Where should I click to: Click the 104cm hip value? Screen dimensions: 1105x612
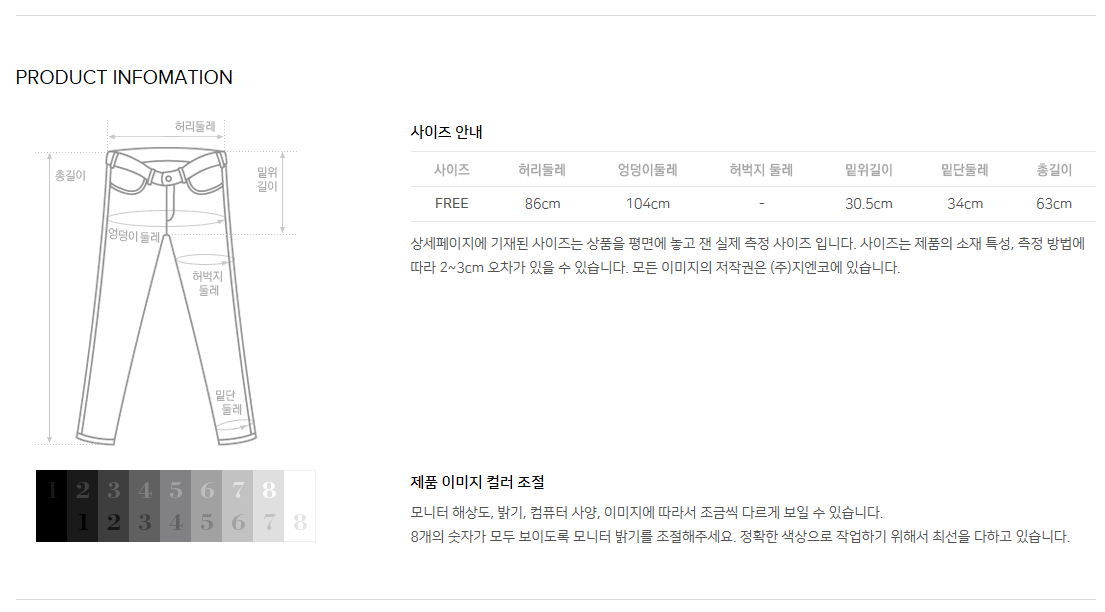pos(647,204)
